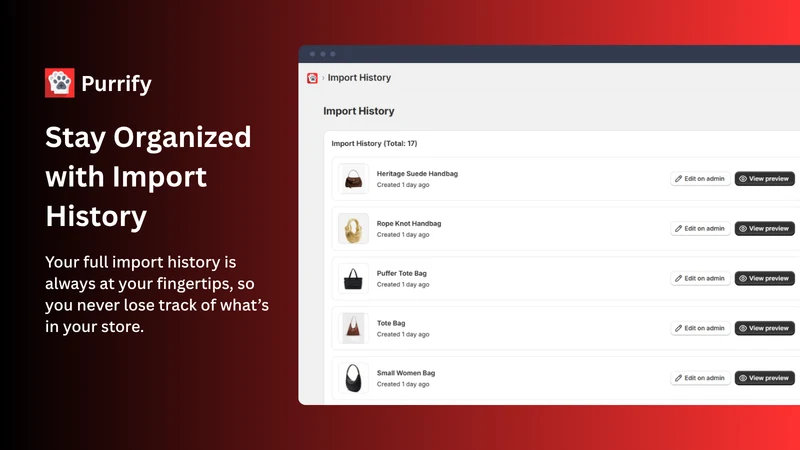Click the Purrify paw logo icon
This screenshot has width=800, height=450.
[x=60, y=83]
